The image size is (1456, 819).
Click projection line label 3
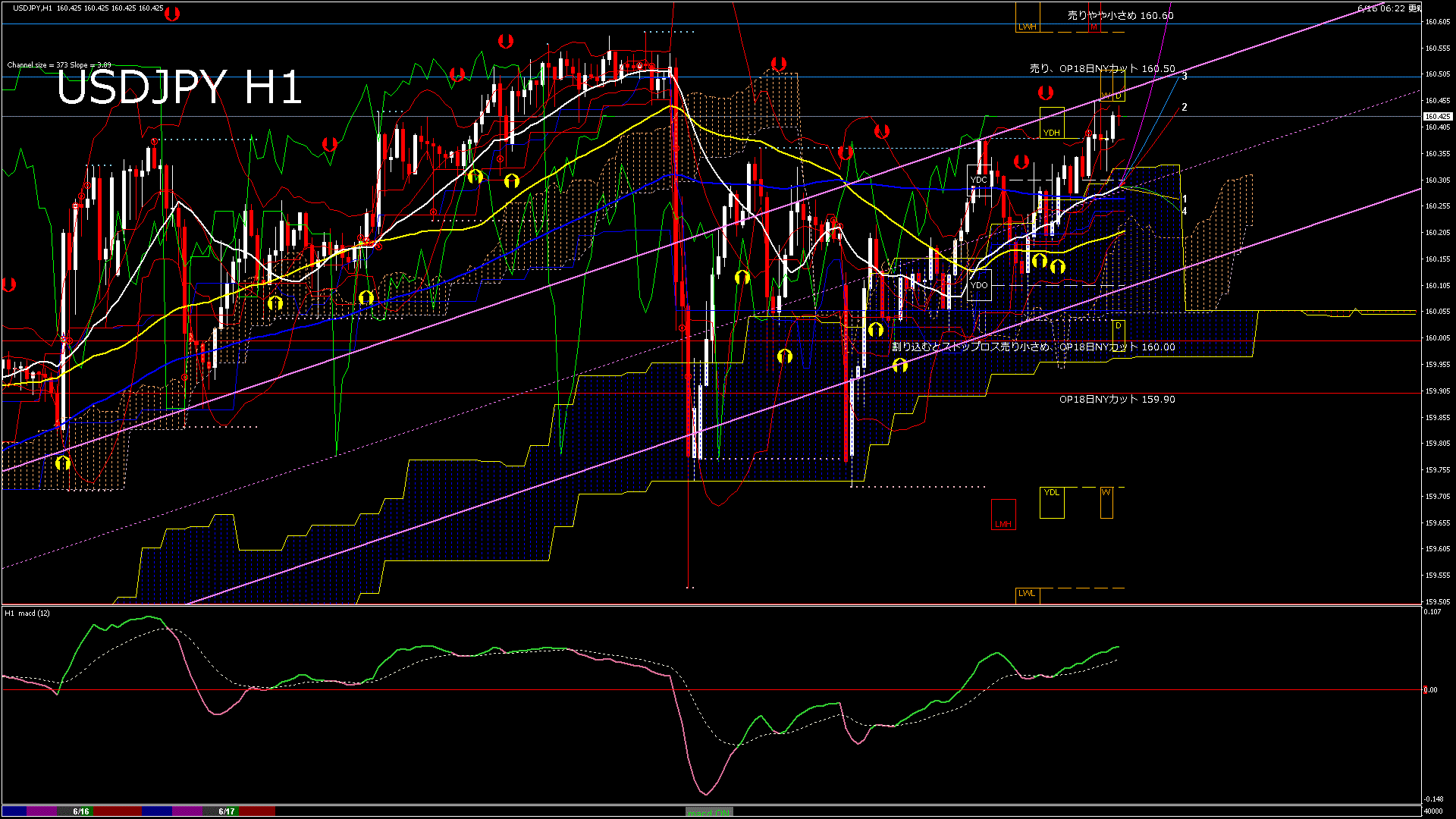[1185, 77]
